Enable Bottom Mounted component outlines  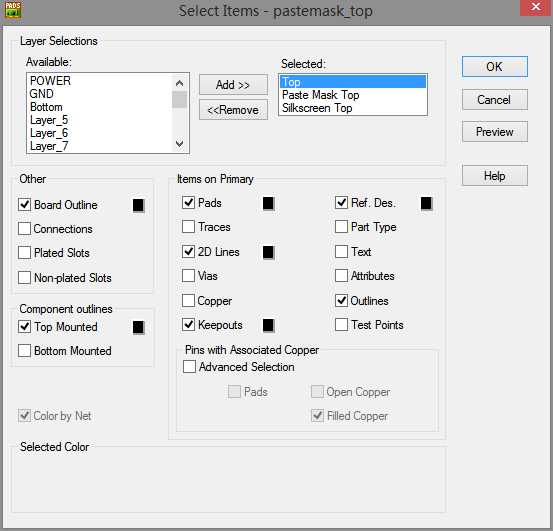pos(24,351)
